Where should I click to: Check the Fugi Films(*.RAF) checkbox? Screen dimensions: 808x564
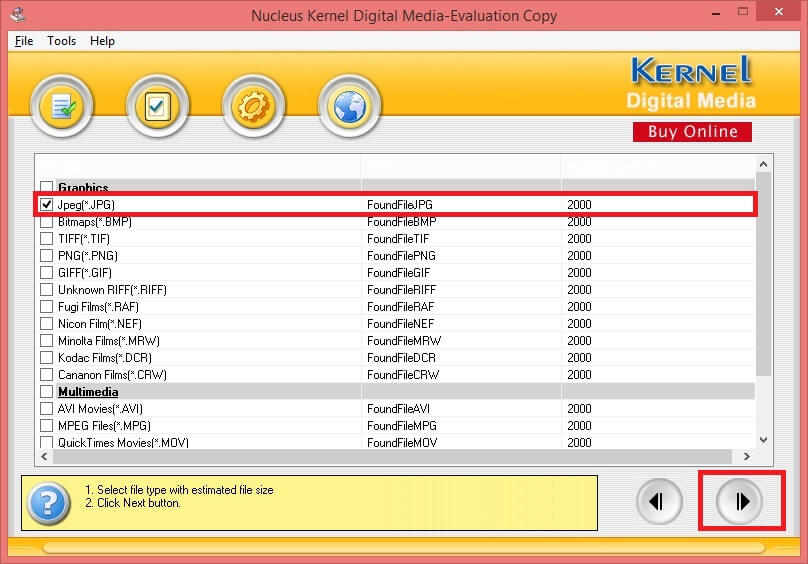click(46, 307)
